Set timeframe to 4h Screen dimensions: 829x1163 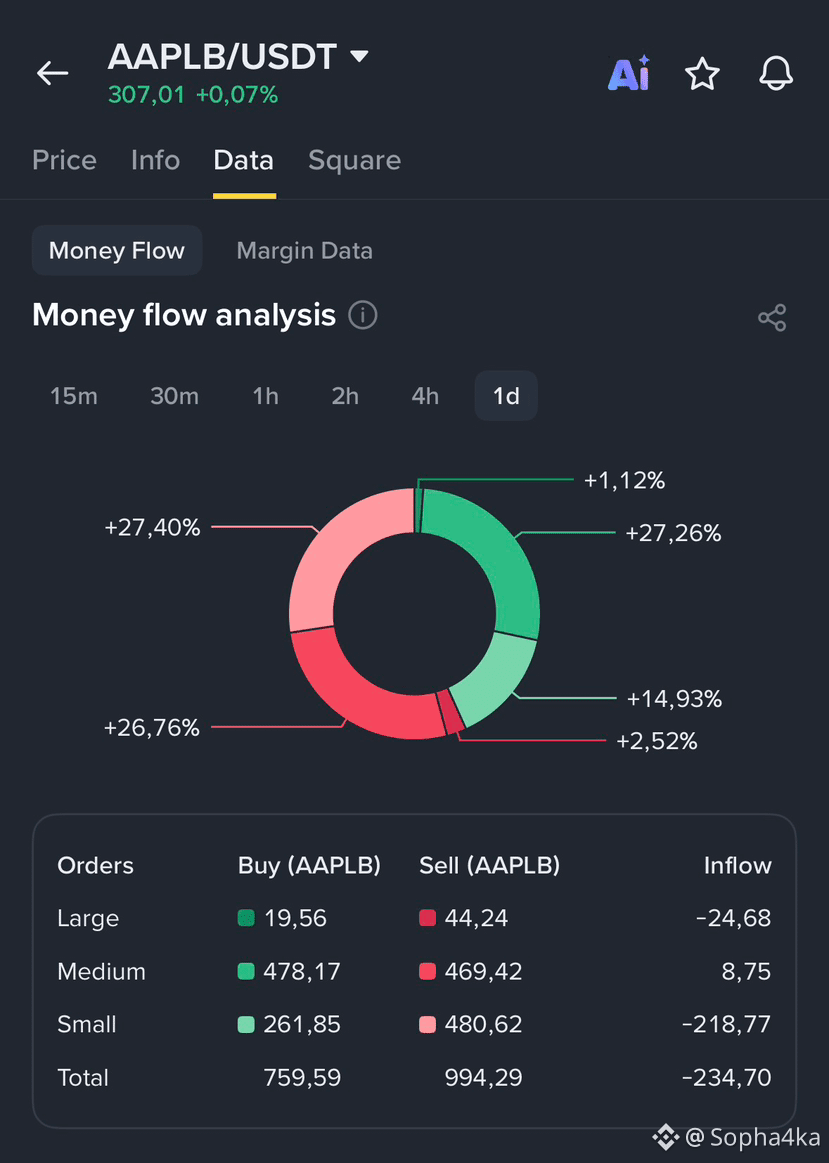coord(425,396)
